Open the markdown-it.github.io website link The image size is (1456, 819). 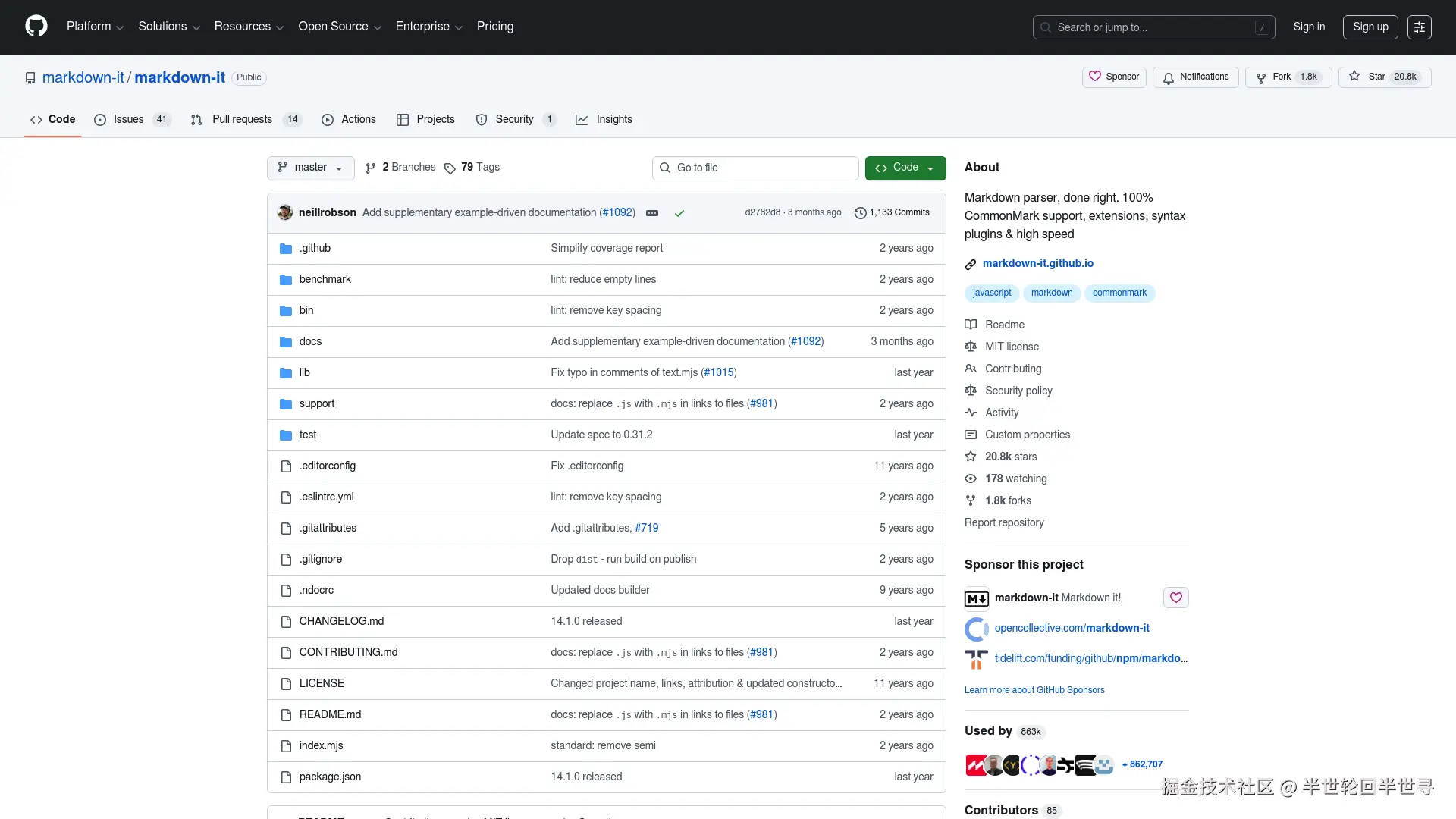click(x=1037, y=263)
